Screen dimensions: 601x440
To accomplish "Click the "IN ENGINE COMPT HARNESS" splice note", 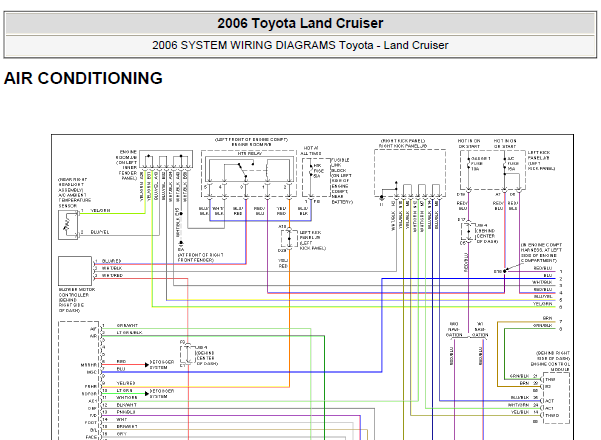I will pos(541,253).
